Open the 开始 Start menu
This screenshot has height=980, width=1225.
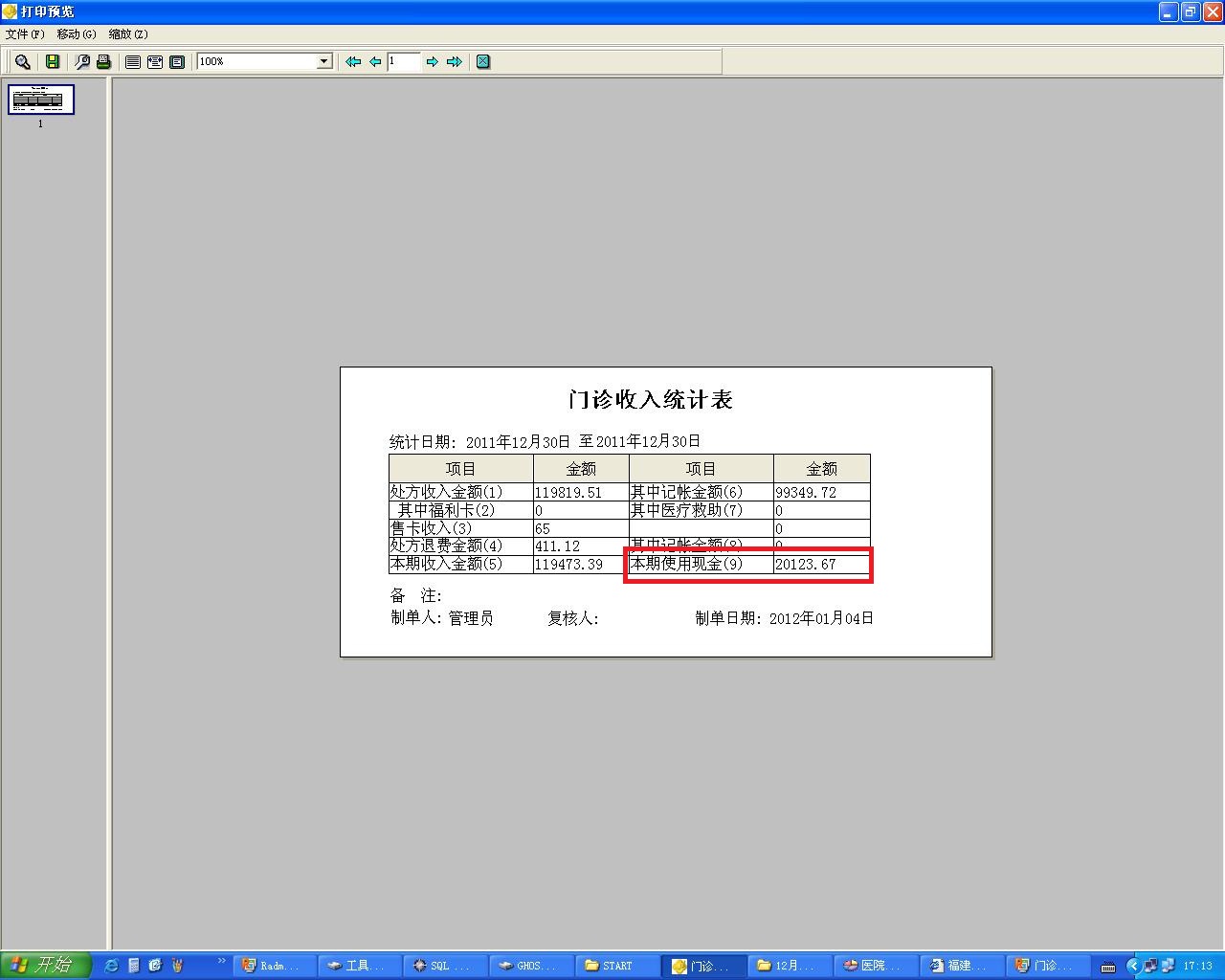coord(45,966)
